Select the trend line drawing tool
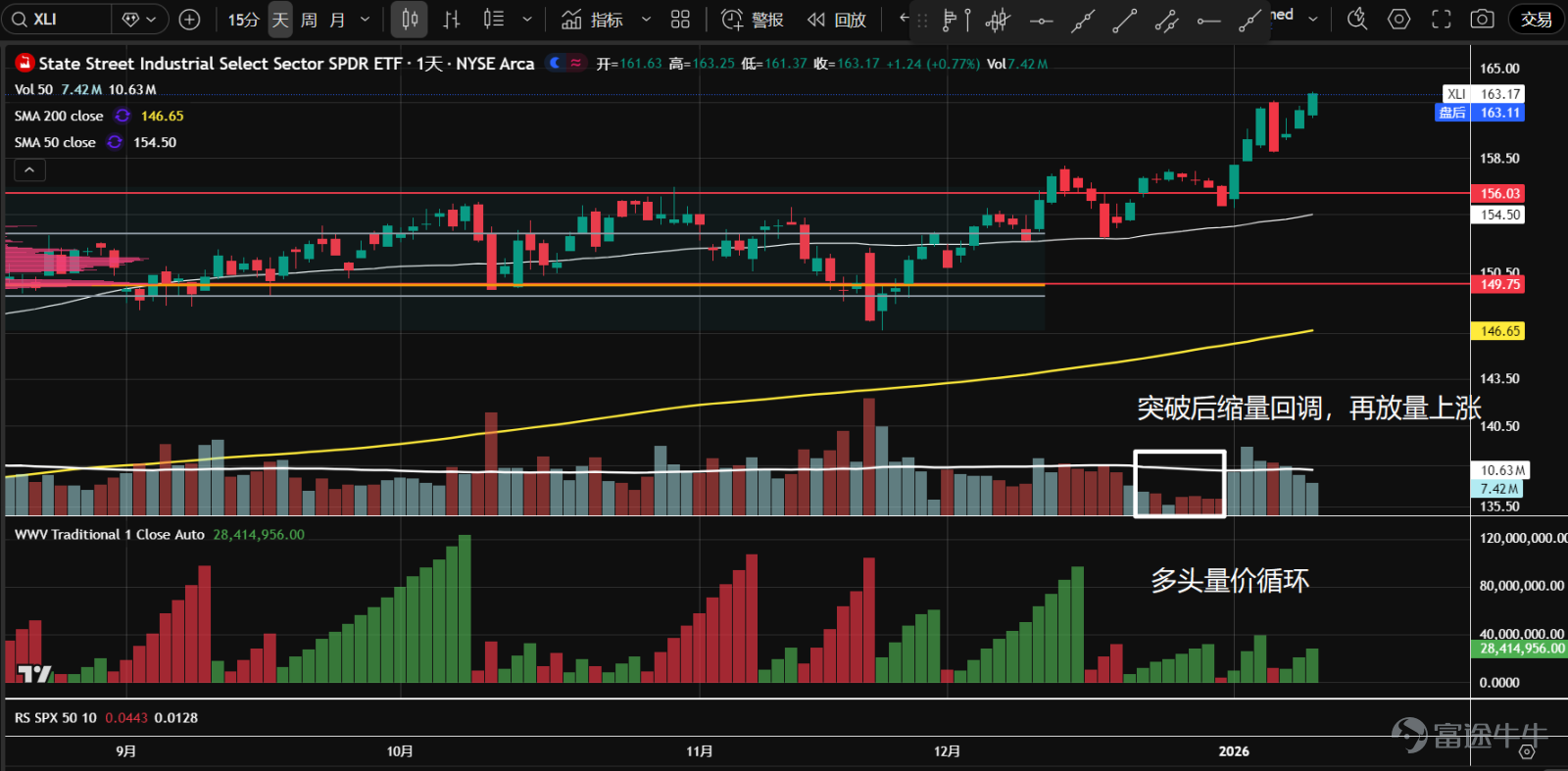The height and width of the screenshot is (771, 1568). click(x=1125, y=20)
